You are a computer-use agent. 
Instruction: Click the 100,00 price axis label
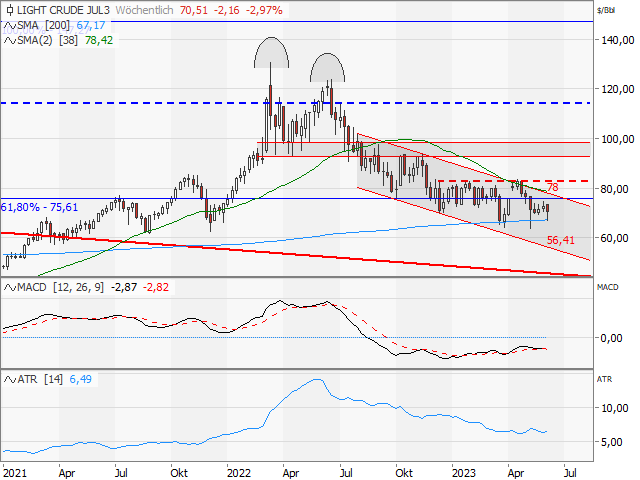pyautogui.click(x=618, y=139)
